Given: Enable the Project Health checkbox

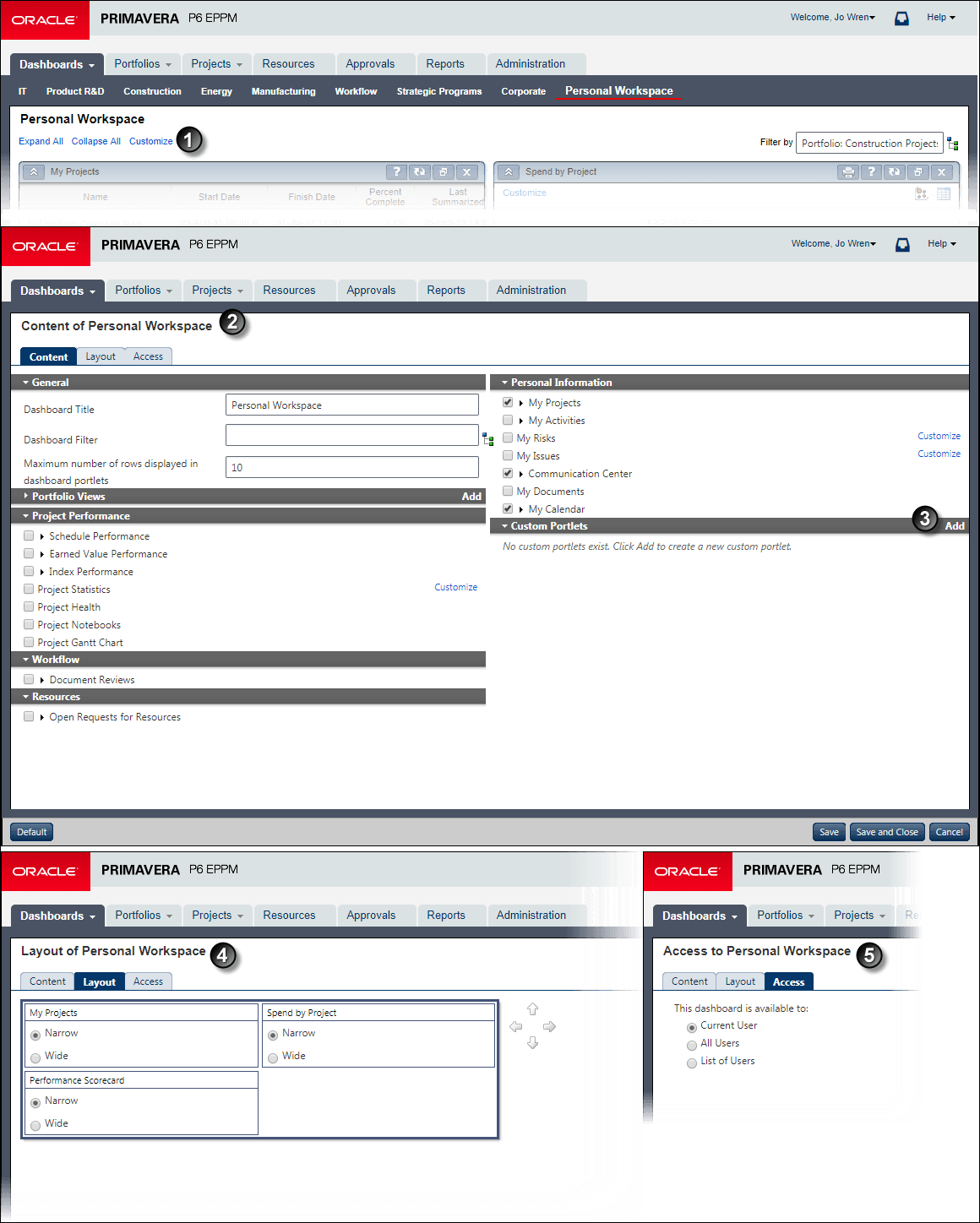Looking at the screenshot, I should [29, 606].
